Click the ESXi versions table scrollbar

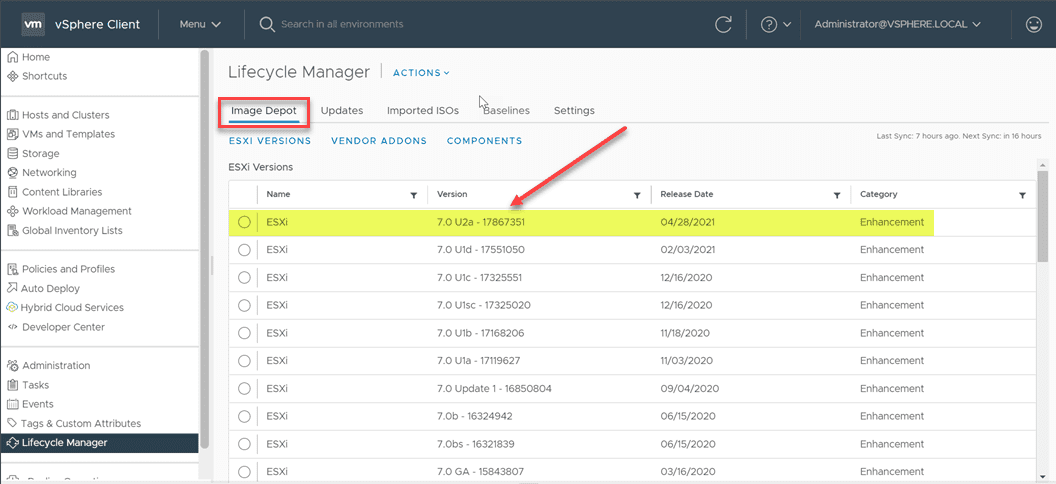1043,215
